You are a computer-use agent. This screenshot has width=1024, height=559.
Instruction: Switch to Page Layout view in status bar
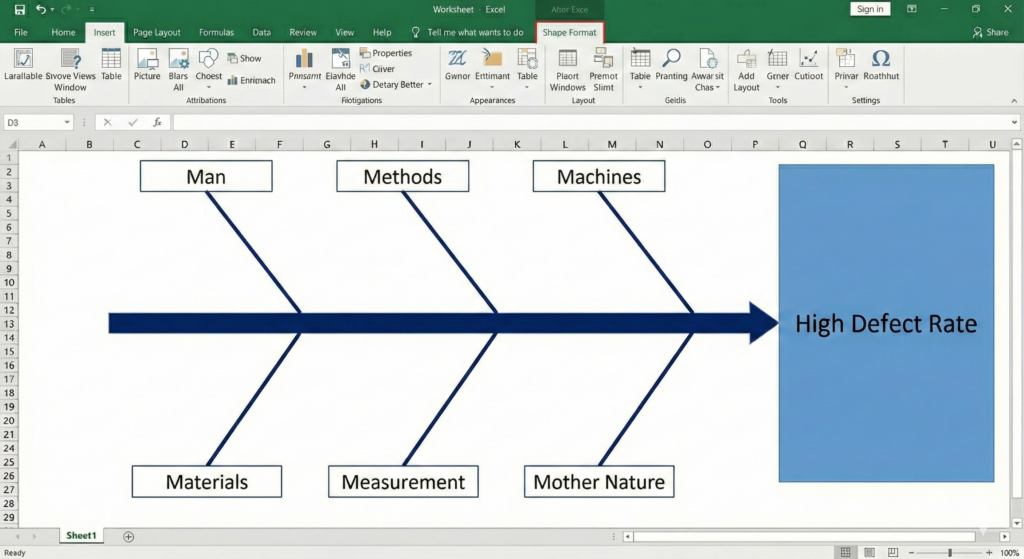[x=869, y=552]
